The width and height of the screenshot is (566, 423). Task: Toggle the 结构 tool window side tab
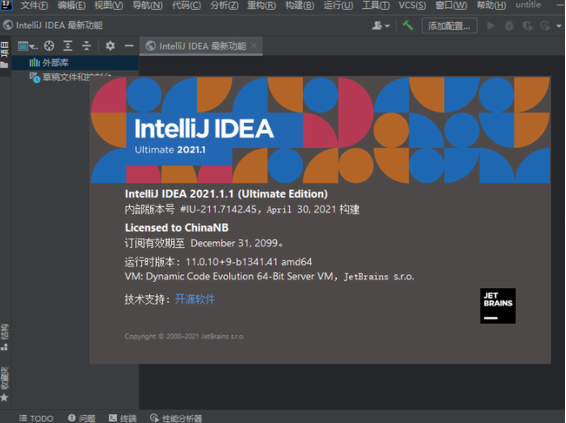point(5,337)
